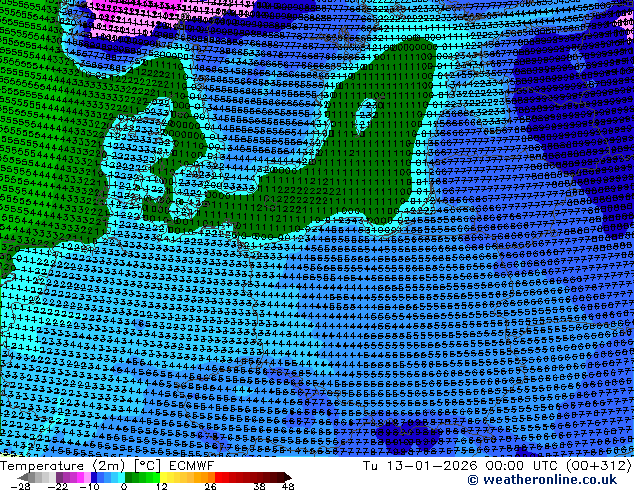Screen dimensions: 634x490
Task: Click the weatheronline.co.uk link
Action: (x=549, y=480)
